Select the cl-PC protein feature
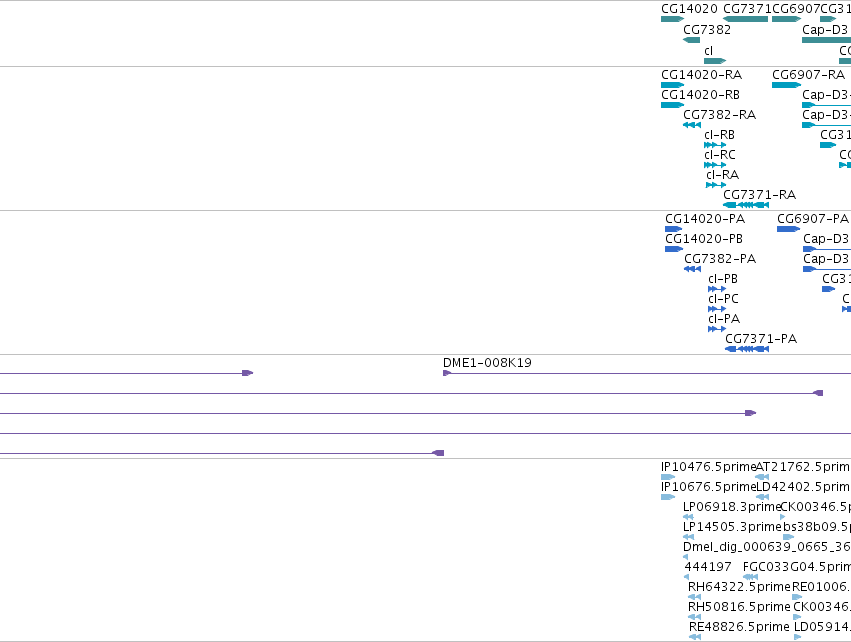 click(717, 309)
